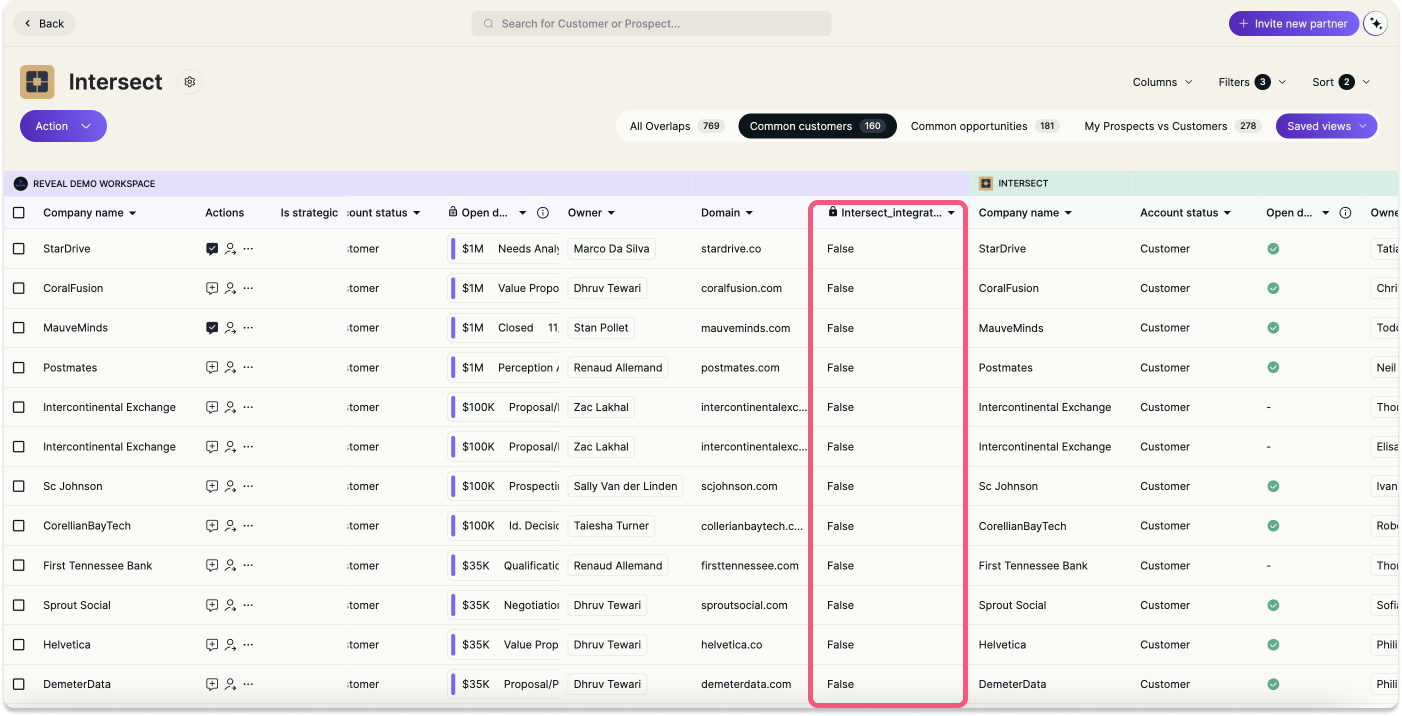Click the add comment icon for CoralFusion
1402x716 pixels.
point(212,288)
